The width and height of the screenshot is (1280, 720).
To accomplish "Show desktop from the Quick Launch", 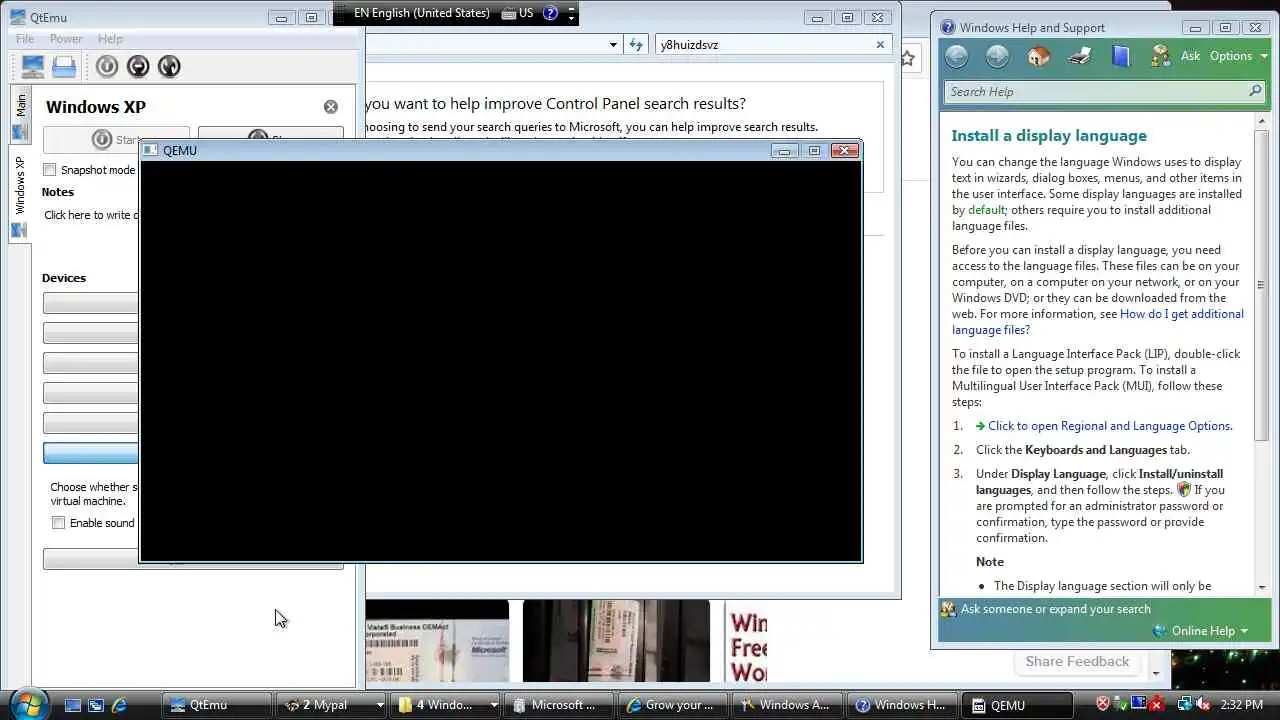I will (x=72, y=705).
